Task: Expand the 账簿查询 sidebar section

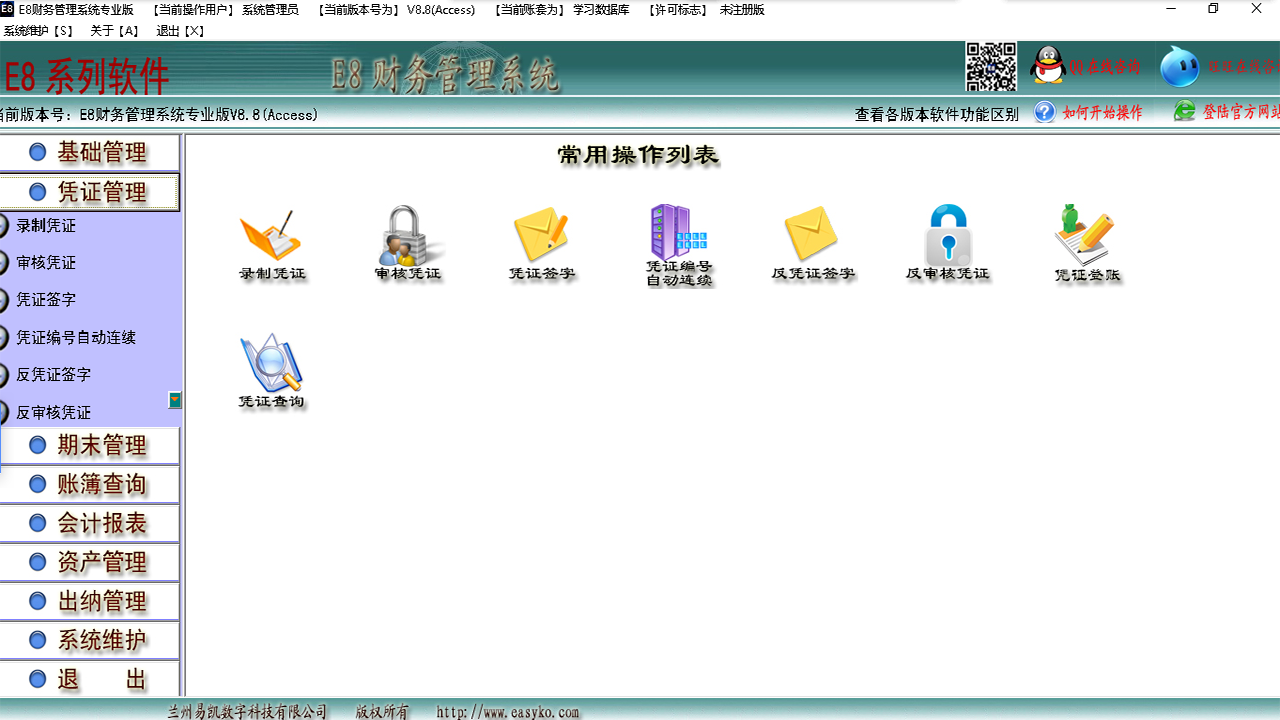Action: pos(90,484)
